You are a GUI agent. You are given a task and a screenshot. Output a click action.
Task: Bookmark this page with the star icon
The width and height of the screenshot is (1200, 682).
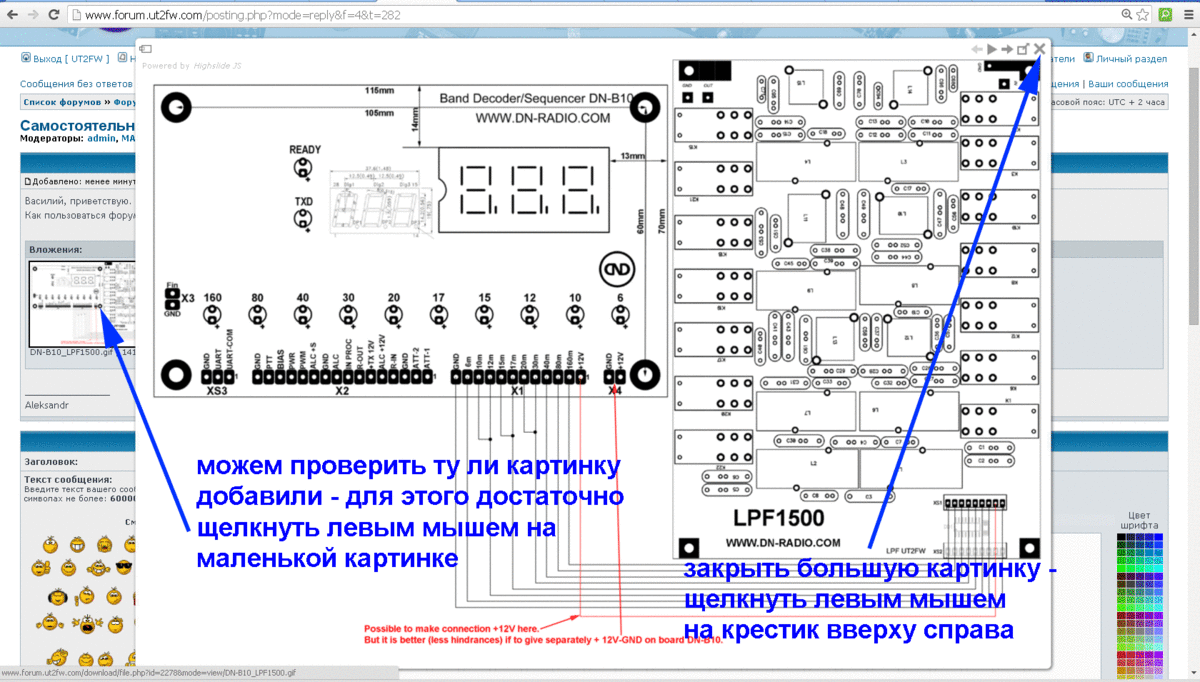click(1144, 15)
